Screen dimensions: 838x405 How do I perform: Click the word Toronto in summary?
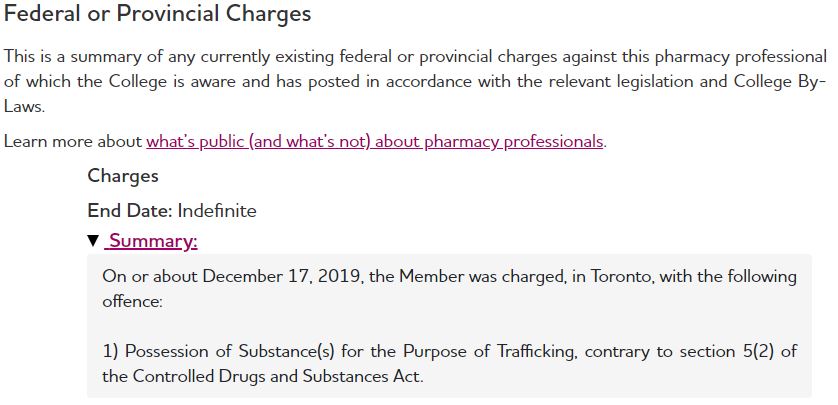click(x=619, y=276)
